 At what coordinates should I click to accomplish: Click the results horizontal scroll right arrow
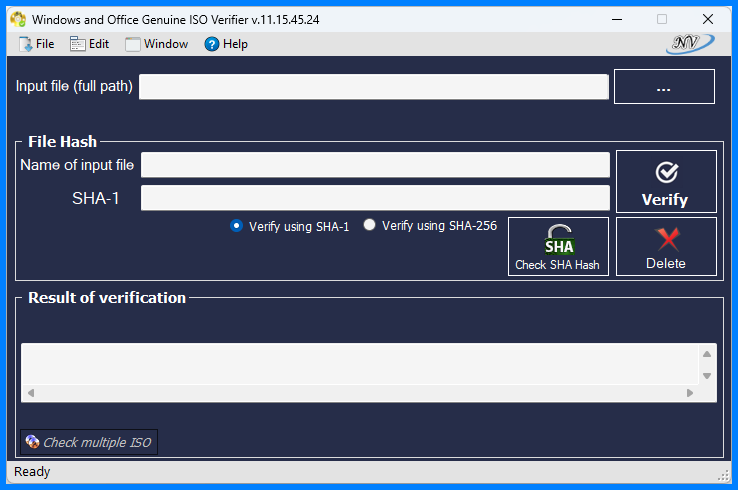coord(690,393)
